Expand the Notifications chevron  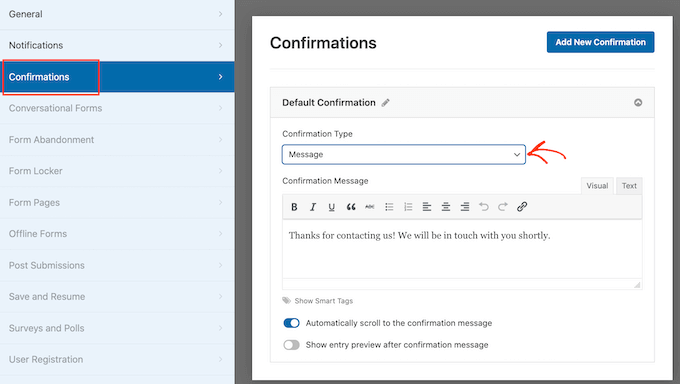220,45
